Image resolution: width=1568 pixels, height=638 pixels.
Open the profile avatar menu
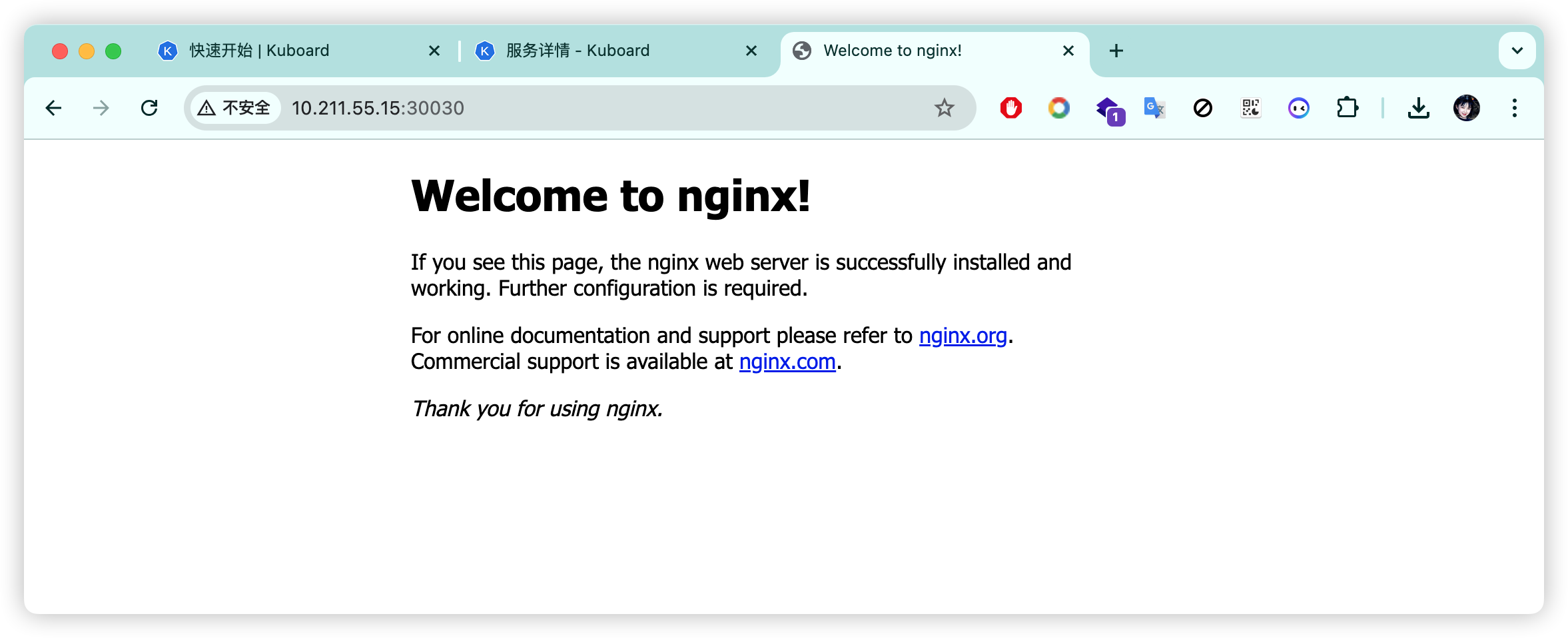coord(1466,108)
